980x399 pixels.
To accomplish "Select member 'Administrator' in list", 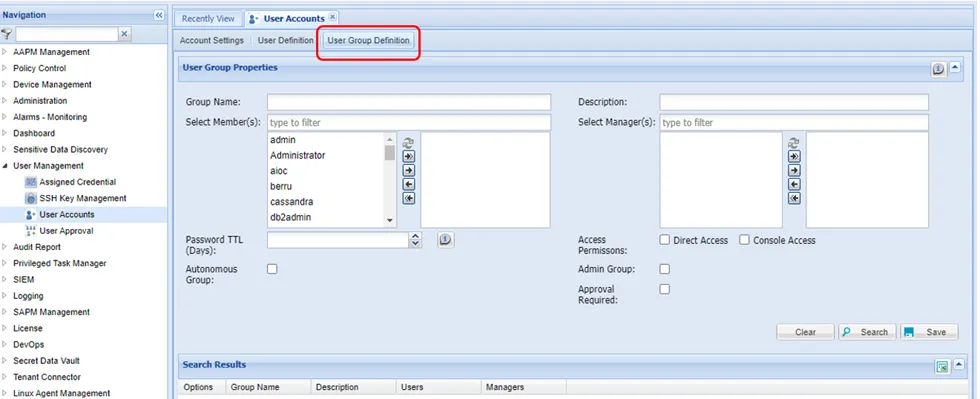I will [x=326, y=155].
